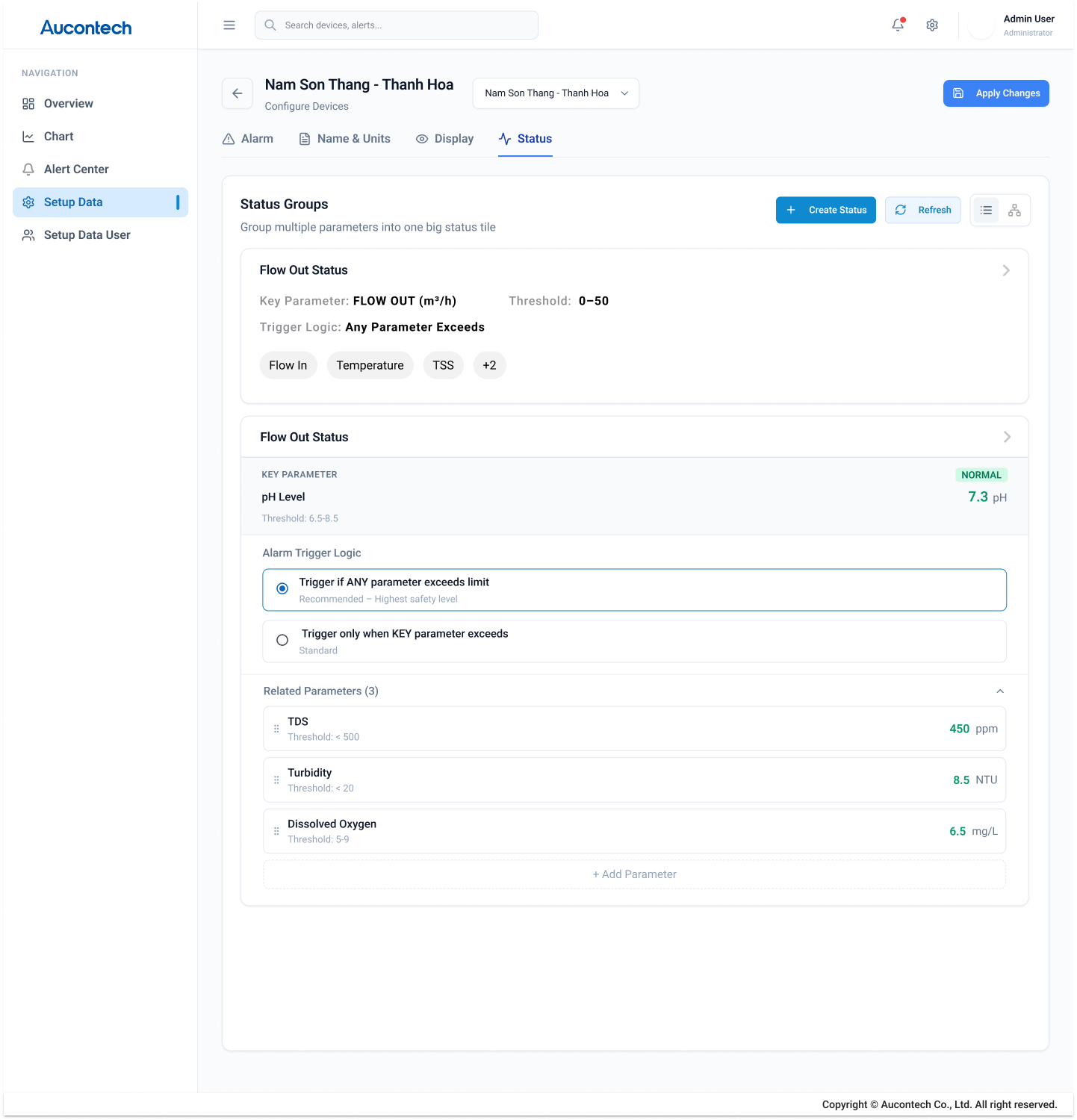The width and height of the screenshot is (1077, 1120).
Task: Open settings via the gear icon
Action: 931,25
